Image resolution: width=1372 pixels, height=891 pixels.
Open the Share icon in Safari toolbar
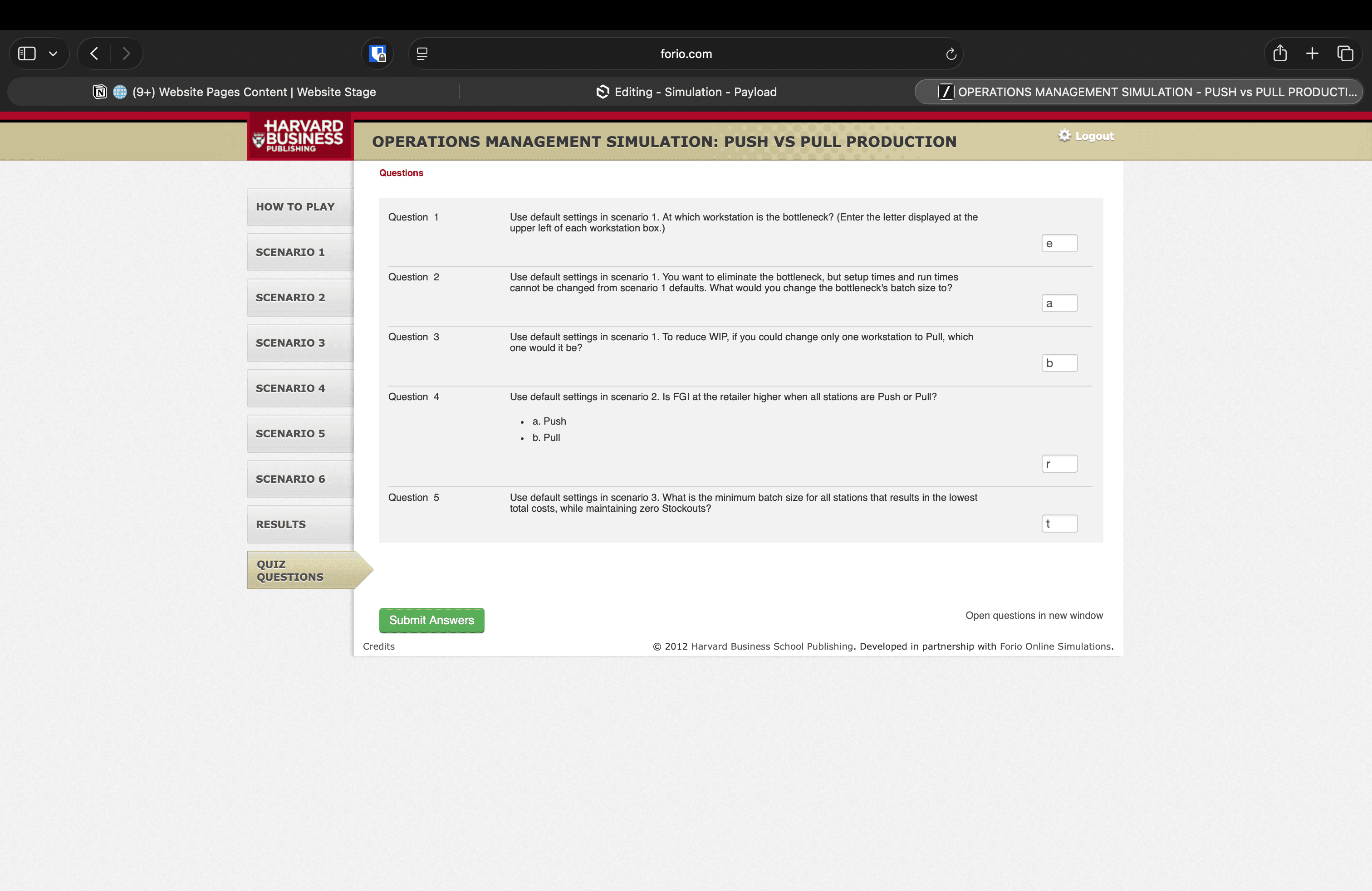pyautogui.click(x=1280, y=54)
